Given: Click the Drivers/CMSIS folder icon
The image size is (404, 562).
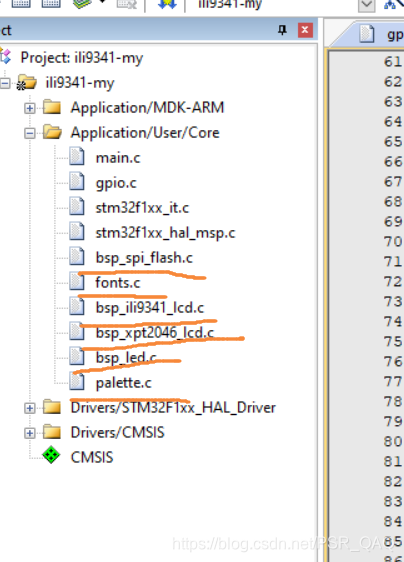Looking at the screenshot, I should point(52,432).
